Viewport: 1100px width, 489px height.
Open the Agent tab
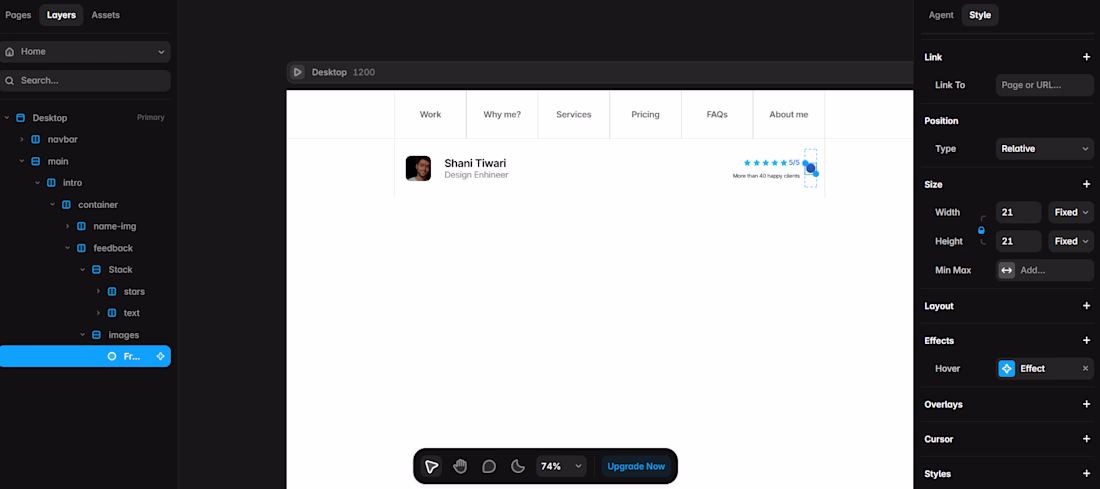941,15
